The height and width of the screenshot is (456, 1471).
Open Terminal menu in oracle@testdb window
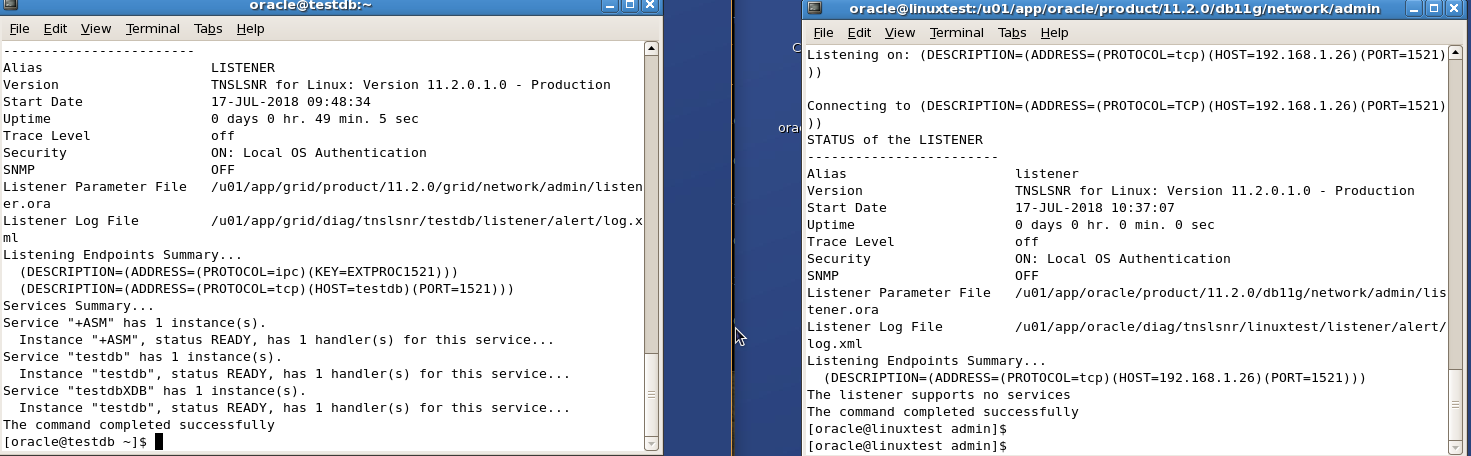[153, 29]
